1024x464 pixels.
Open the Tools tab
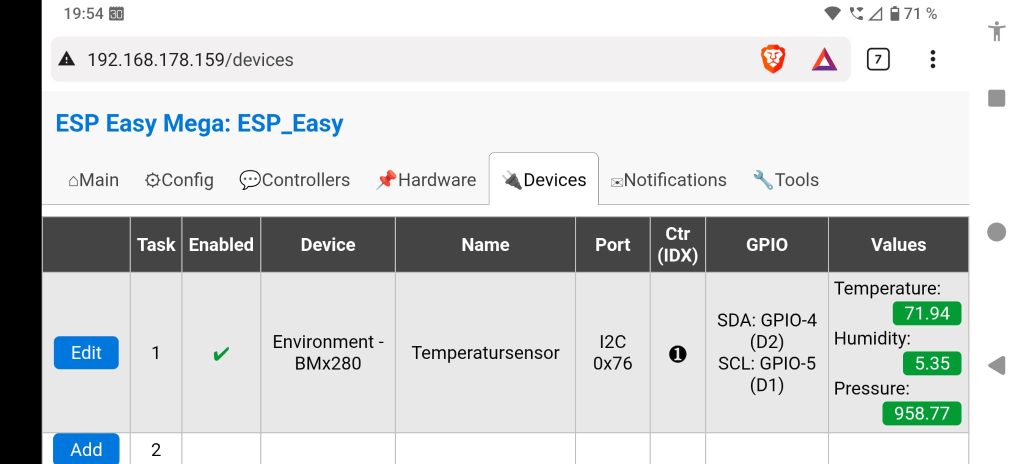point(786,180)
